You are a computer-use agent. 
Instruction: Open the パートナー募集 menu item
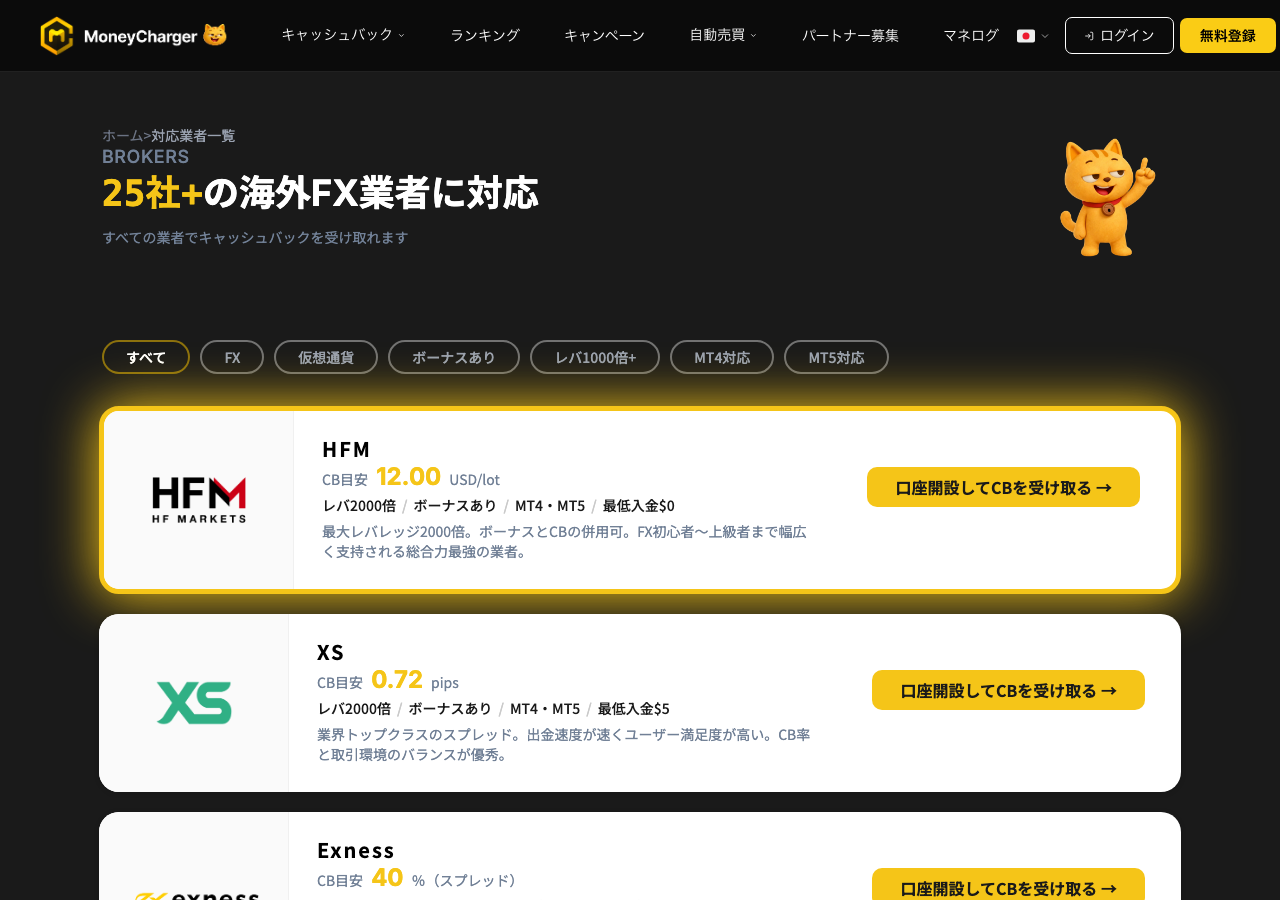coord(850,35)
